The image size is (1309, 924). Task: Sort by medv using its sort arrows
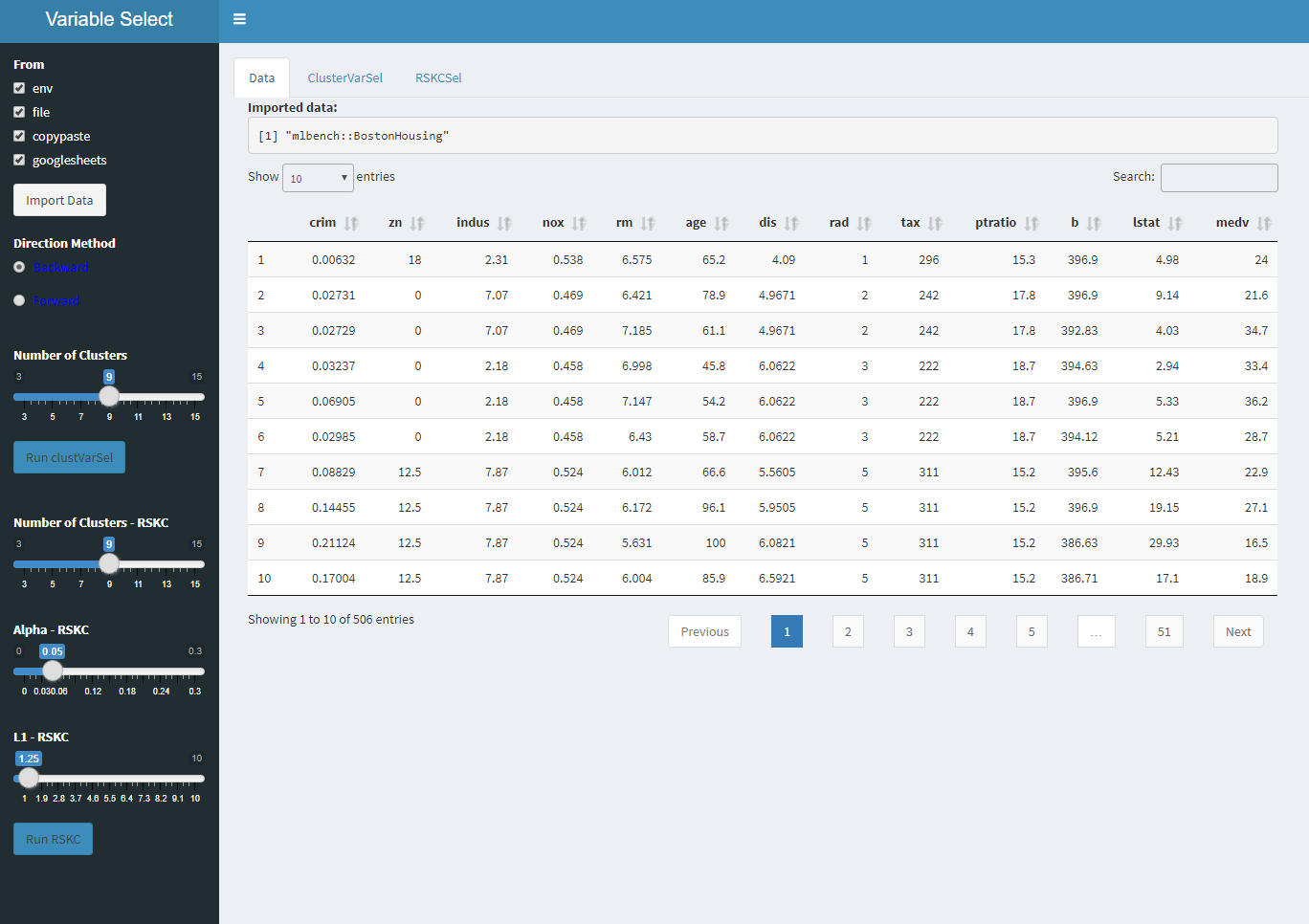point(1264,223)
